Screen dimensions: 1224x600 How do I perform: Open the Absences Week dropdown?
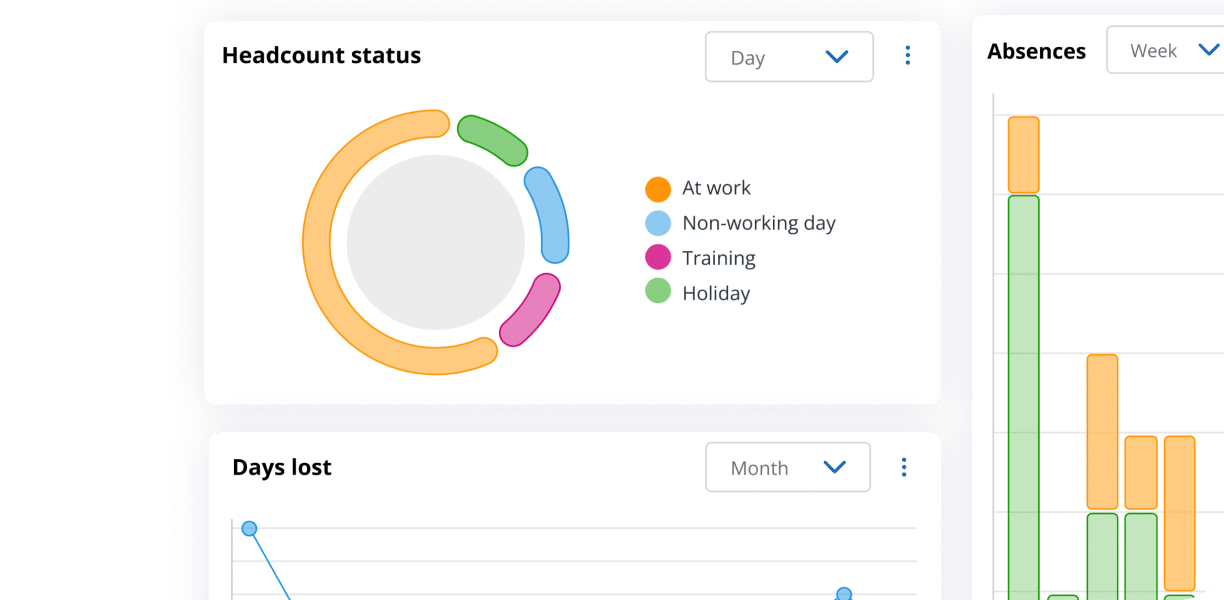click(1165, 50)
